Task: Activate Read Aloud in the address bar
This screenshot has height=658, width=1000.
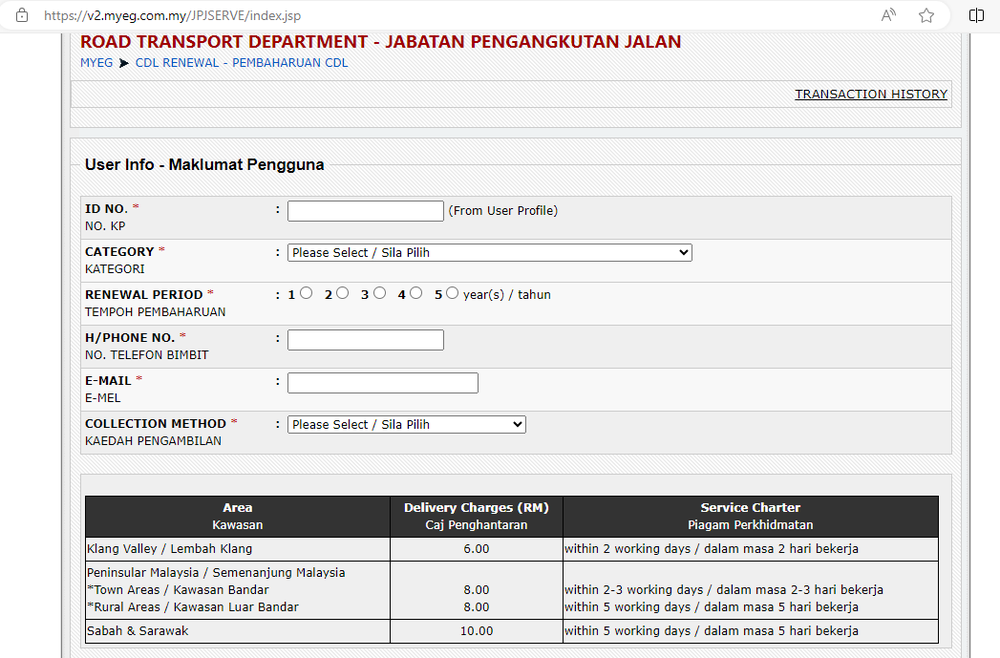Action: click(x=888, y=15)
